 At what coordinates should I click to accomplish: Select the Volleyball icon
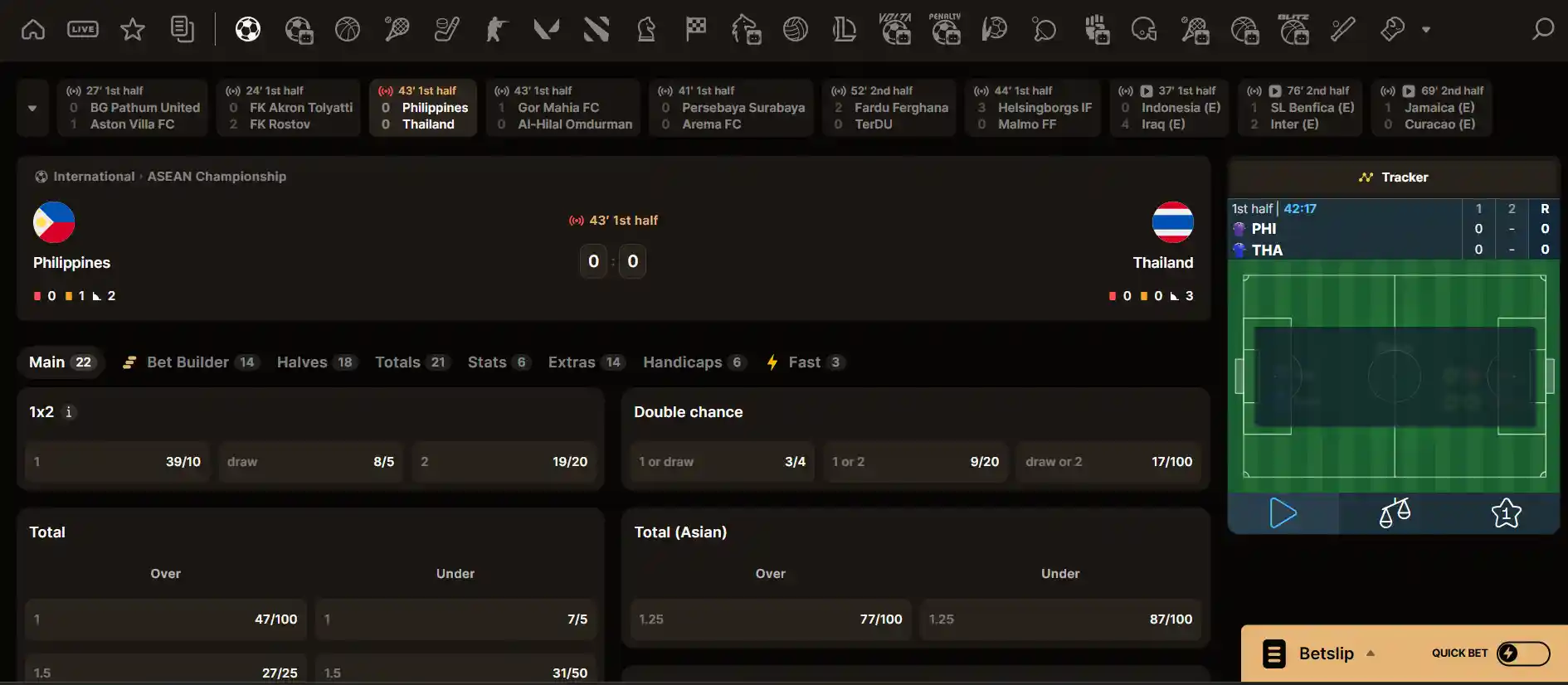[796, 30]
